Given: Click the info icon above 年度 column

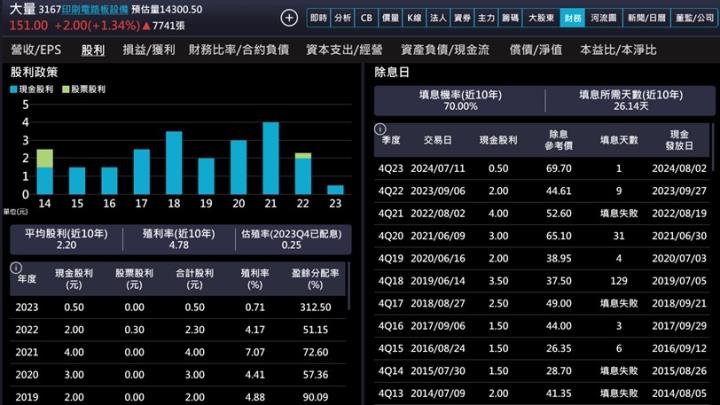Looking at the screenshot, I should tap(16, 267).
